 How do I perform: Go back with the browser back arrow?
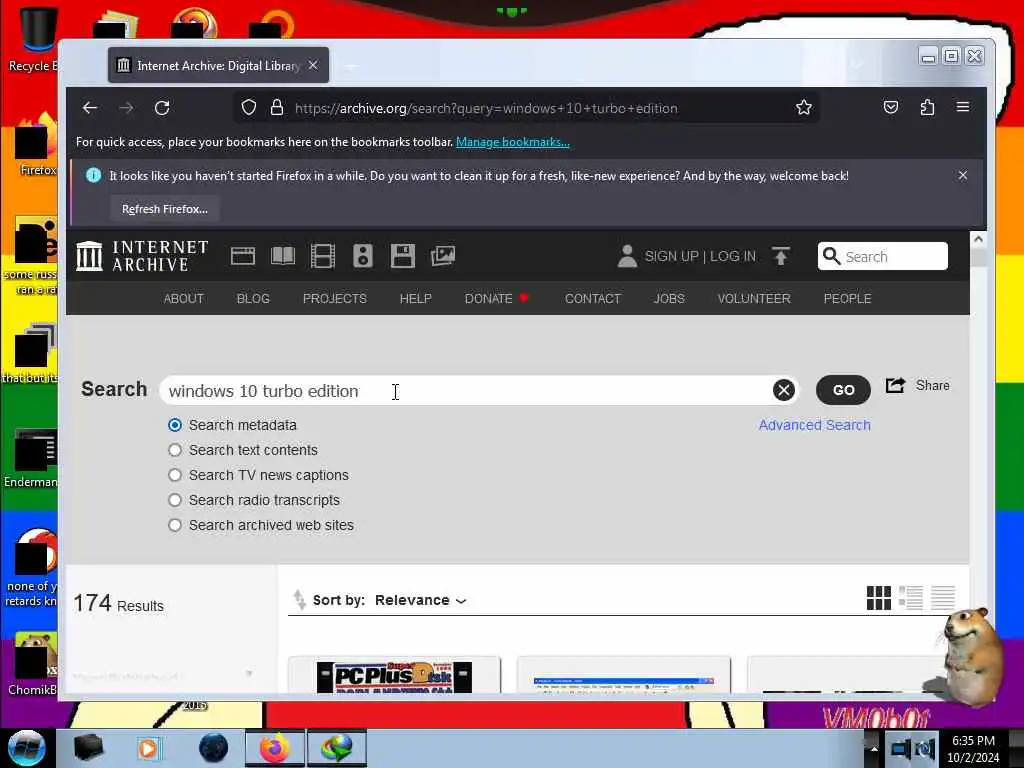[90, 108]
